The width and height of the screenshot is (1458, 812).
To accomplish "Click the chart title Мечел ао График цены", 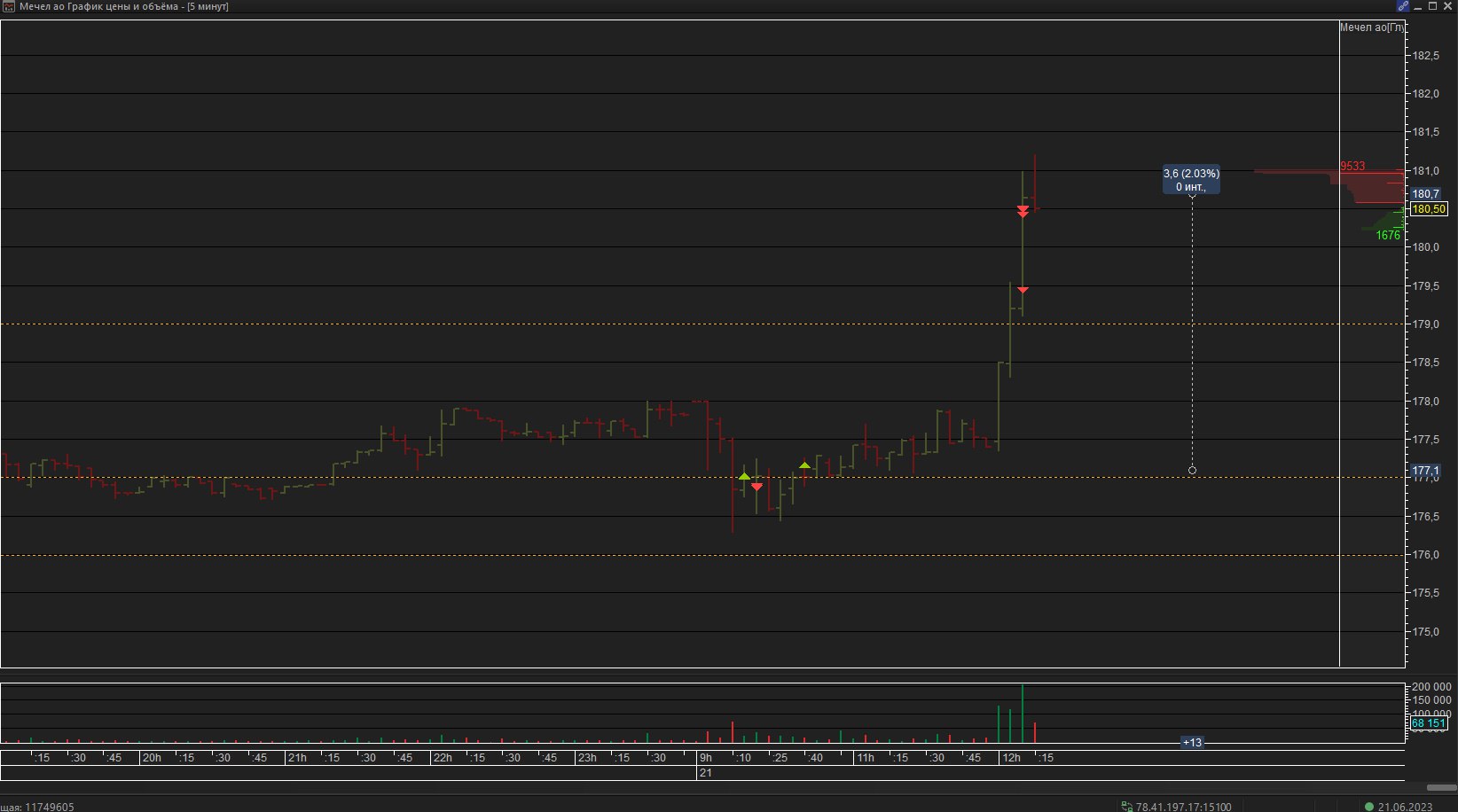I will click(124, 6).
